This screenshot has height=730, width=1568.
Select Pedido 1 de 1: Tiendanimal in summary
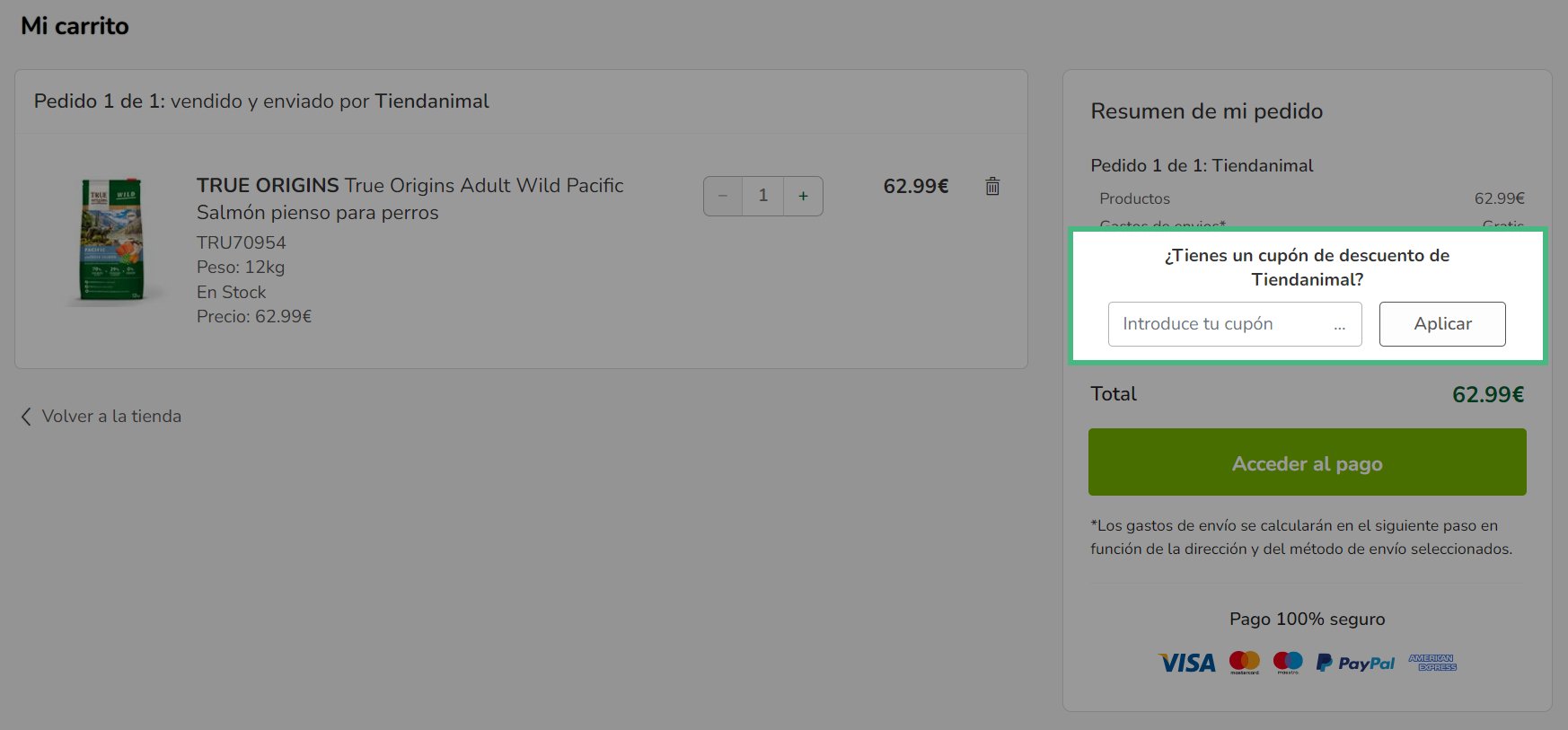tap(1202, 165)
